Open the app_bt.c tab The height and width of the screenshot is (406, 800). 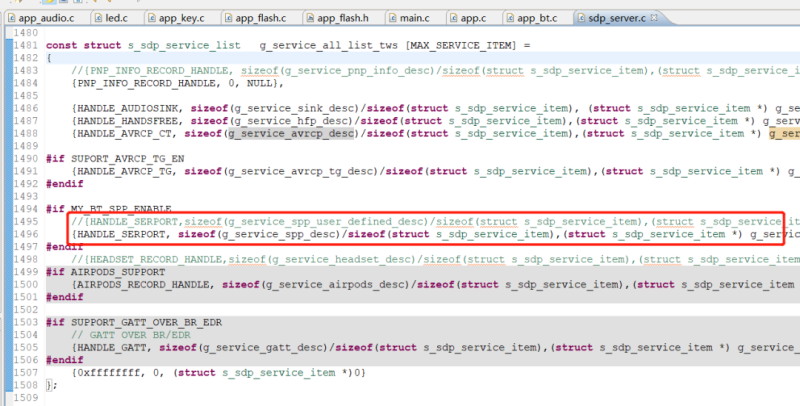540,18
